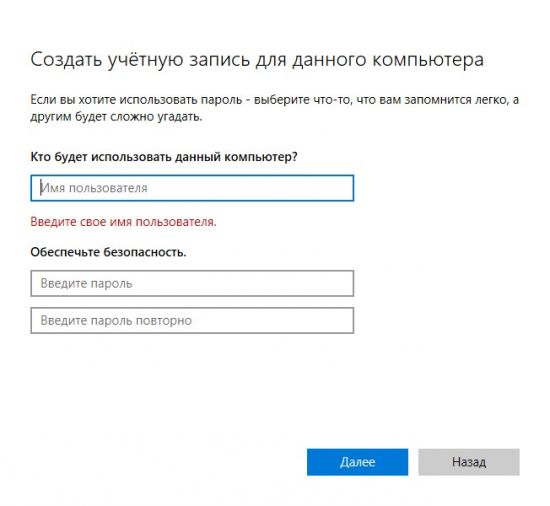Image resolution: width=550 pixels, height=506 pixels.
Task: Click the Назад button
Action: point(469,462)
